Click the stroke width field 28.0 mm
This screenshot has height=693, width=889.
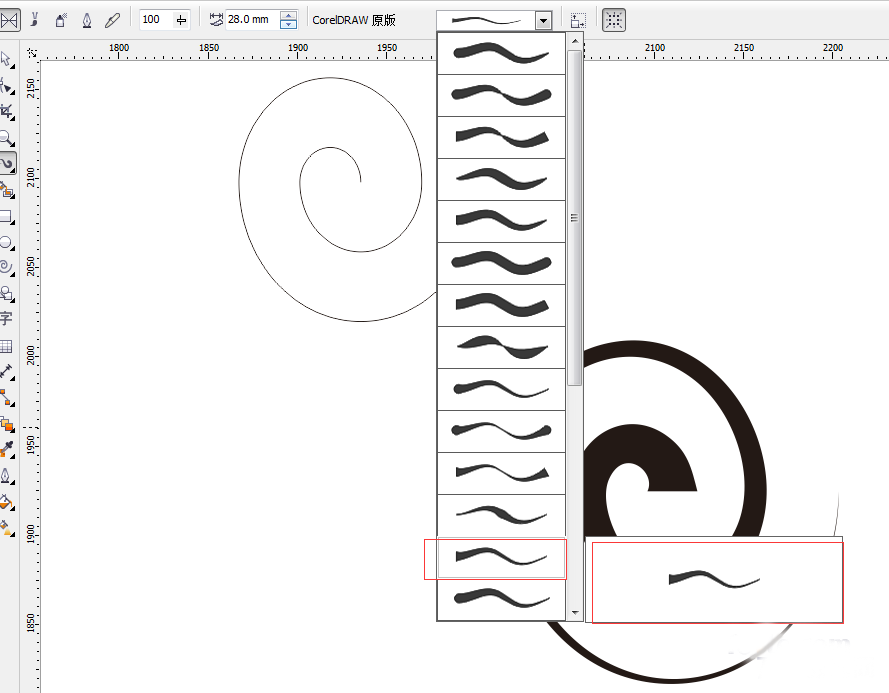point(252,20)
